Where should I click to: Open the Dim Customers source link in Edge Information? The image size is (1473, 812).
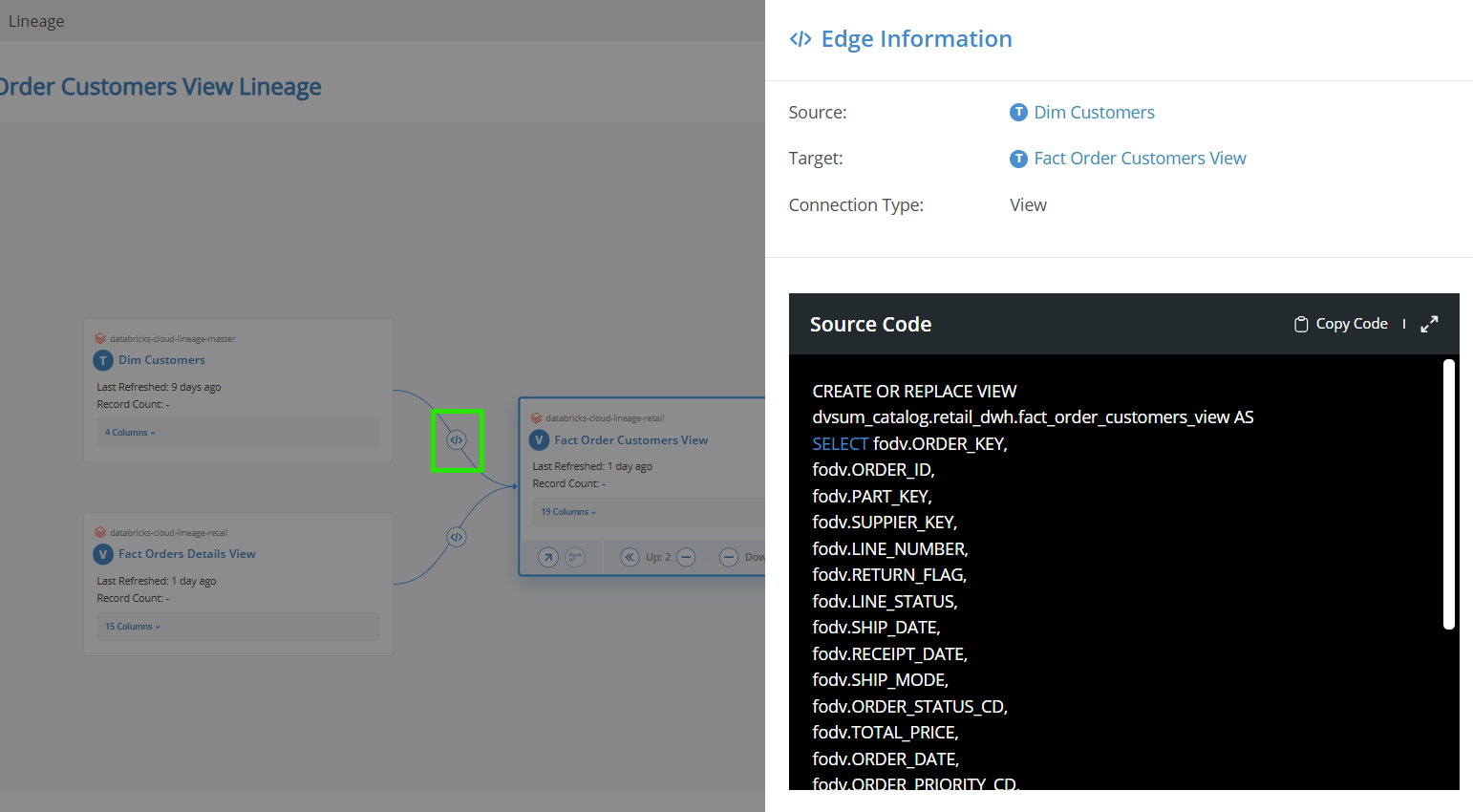point(1094,113)
